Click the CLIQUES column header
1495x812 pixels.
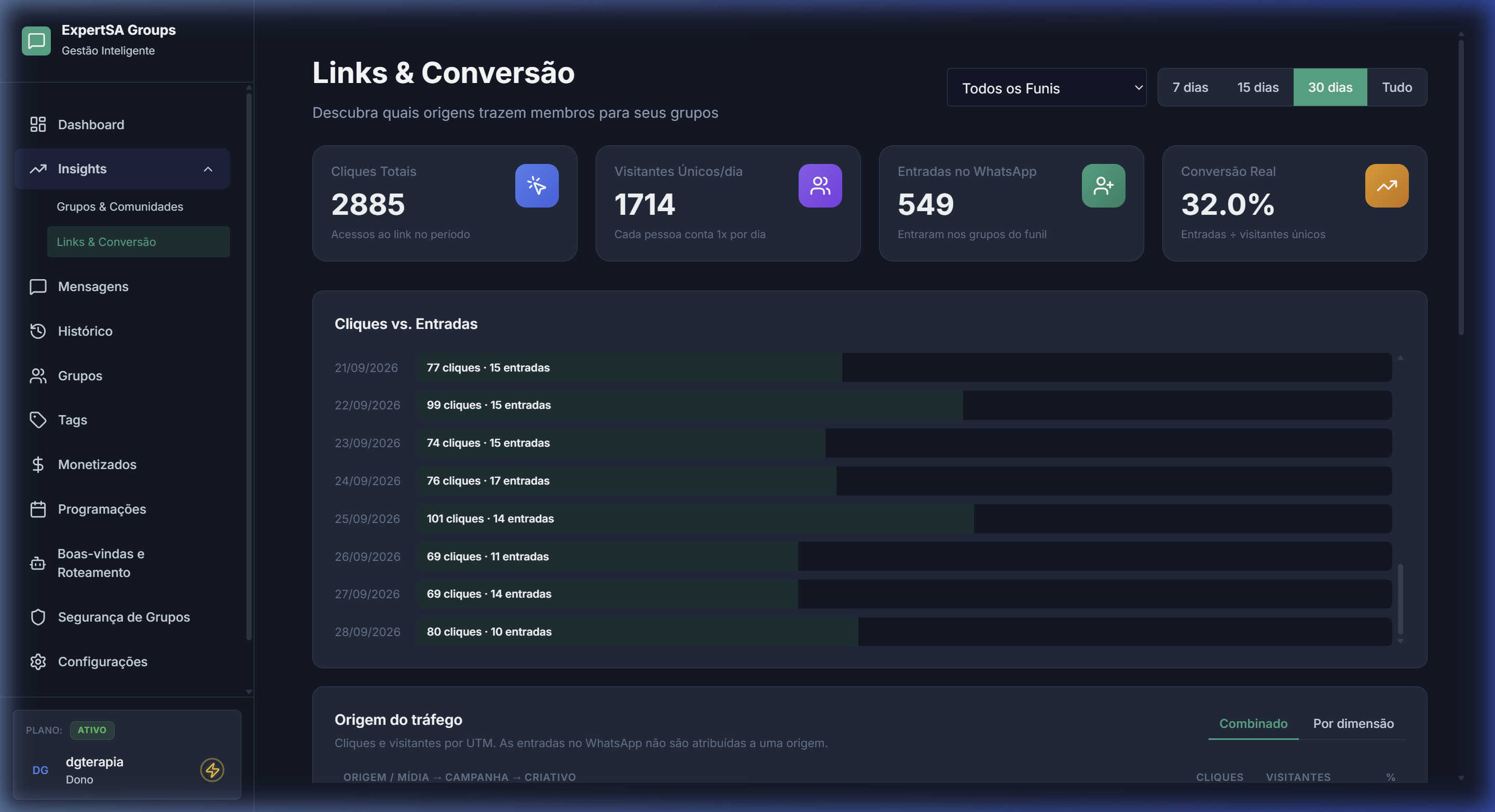1219,777
